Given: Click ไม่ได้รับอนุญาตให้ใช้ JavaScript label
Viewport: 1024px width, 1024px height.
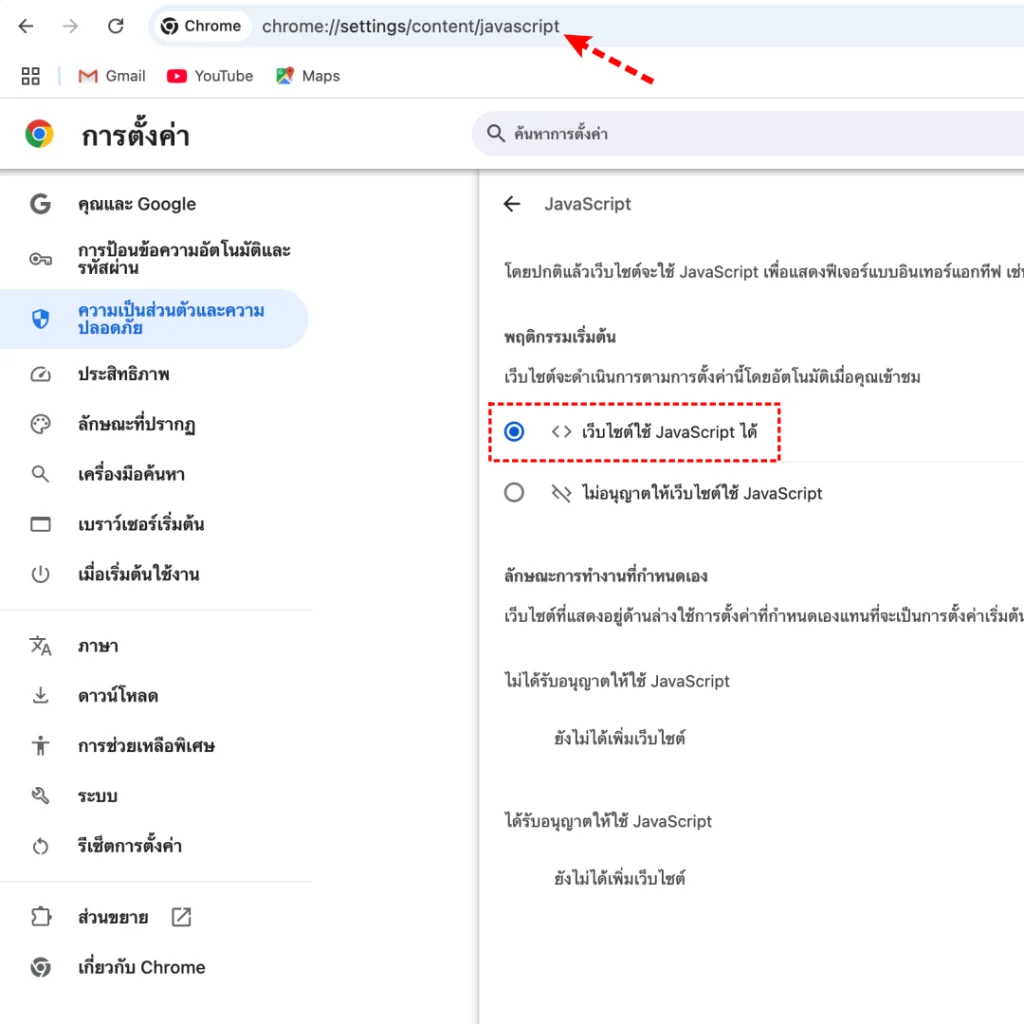Looking at the screenshot, I should pos(617,681).
